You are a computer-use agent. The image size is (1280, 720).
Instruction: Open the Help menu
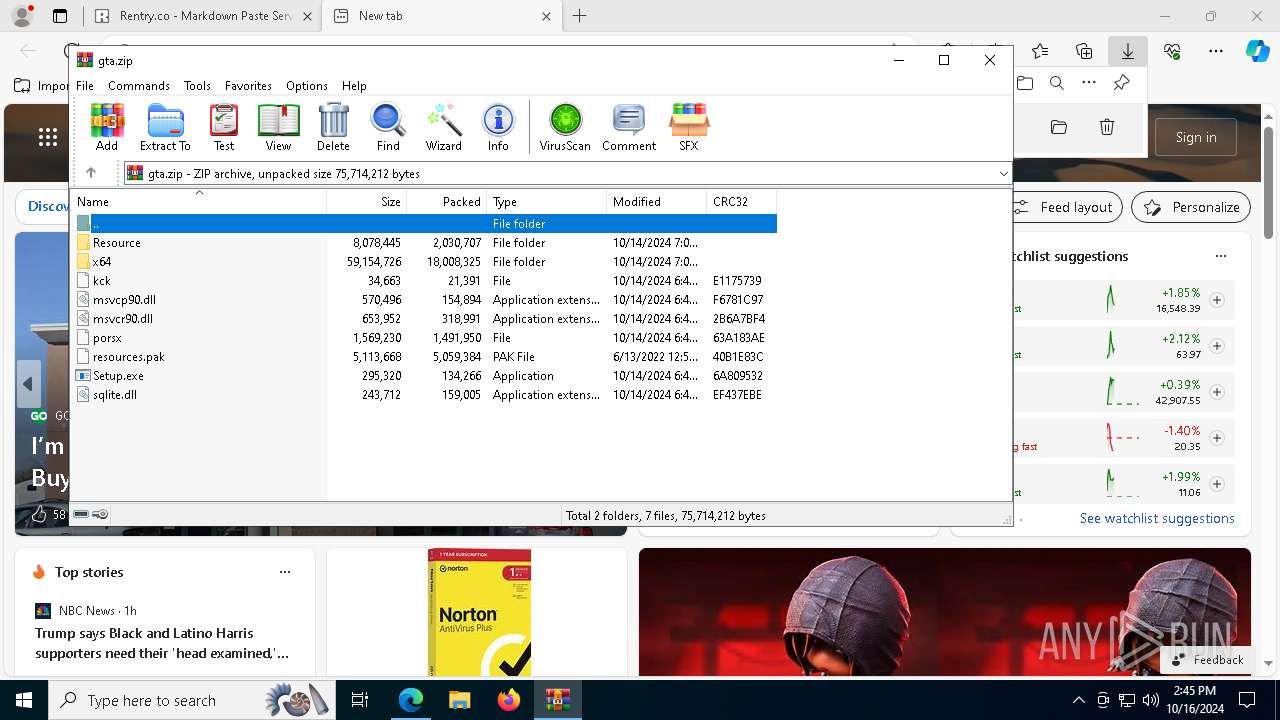click(x=354, y=86)
